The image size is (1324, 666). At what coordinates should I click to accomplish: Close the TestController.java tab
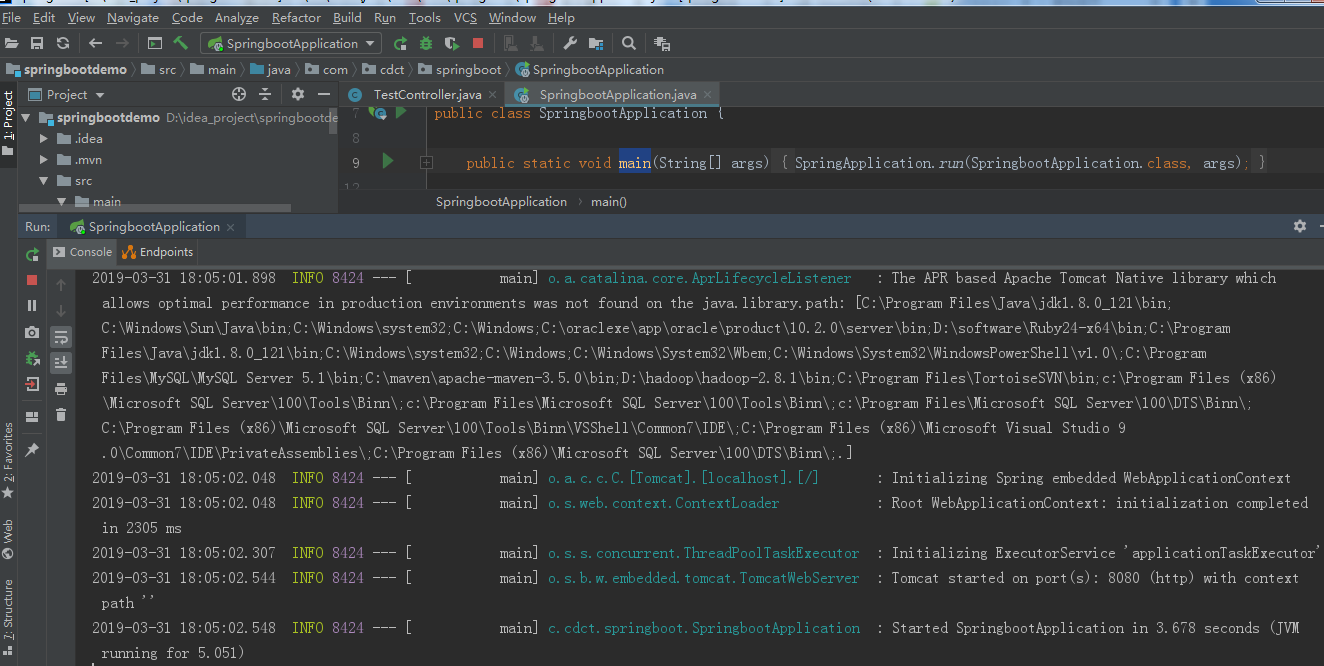[492, 94]
